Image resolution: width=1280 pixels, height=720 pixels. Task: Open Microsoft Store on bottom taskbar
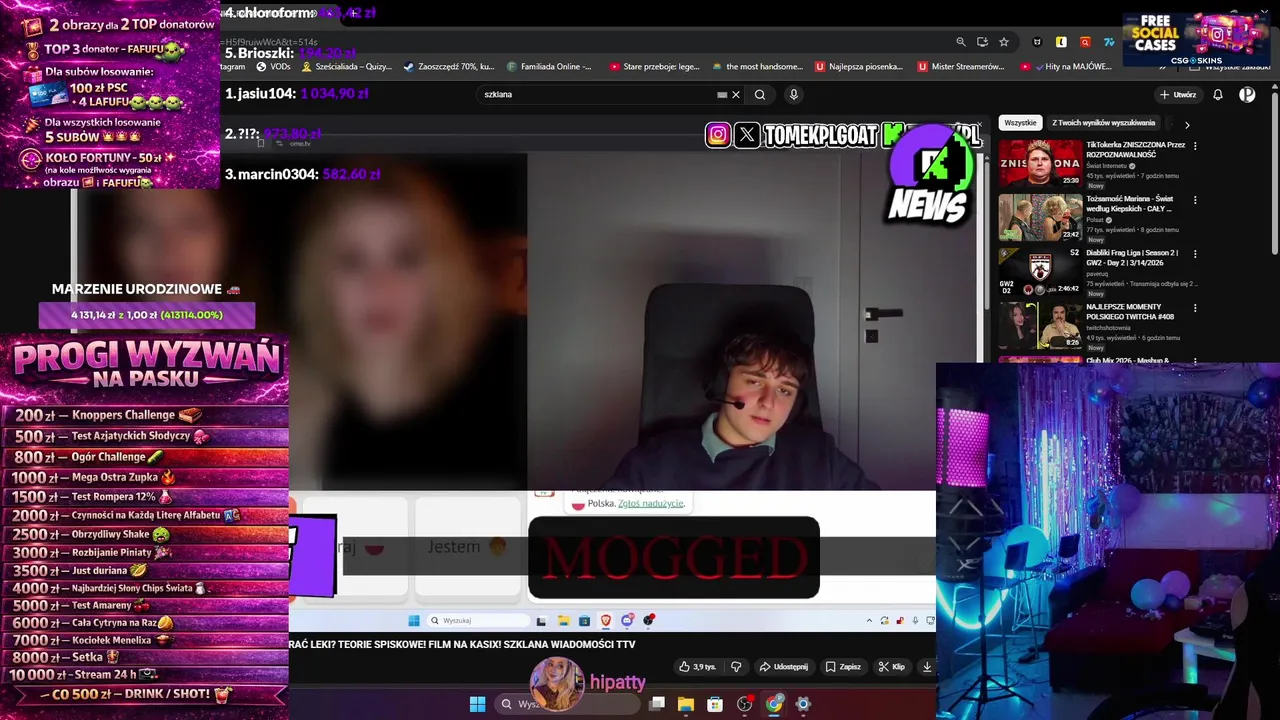(x=715, y=704)
